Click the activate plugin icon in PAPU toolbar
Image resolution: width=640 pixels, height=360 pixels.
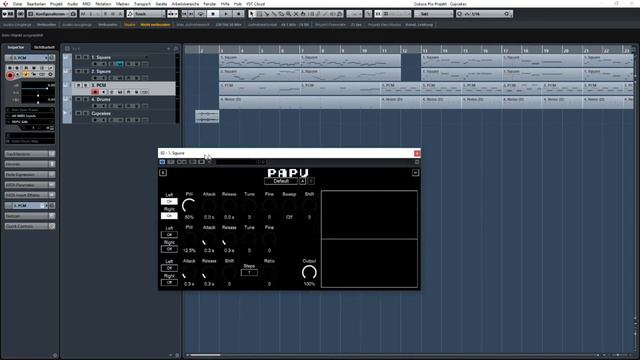coord(162,162)
